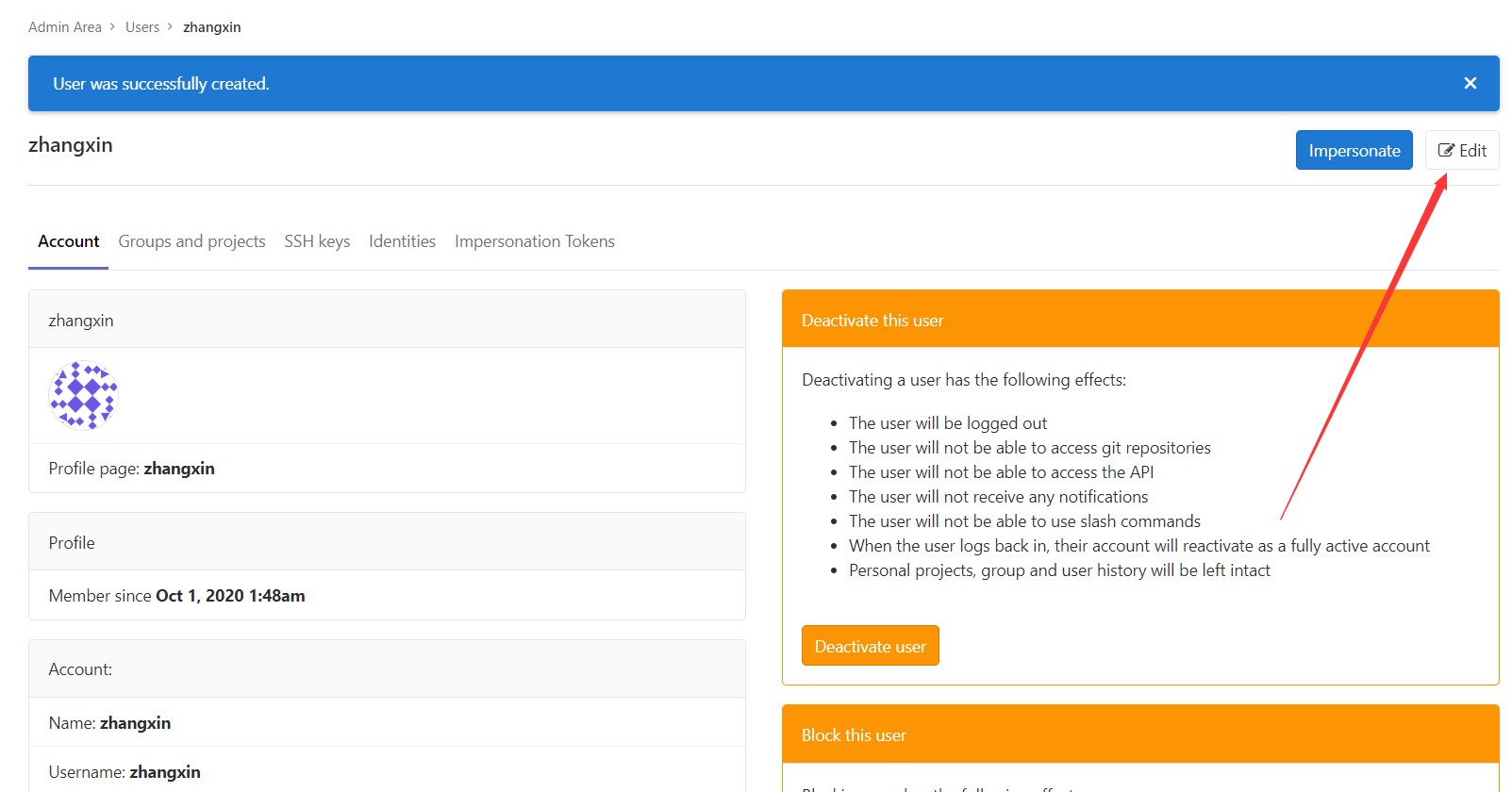Click the Username zhangxin row
This screenshot has width=1512, height=792.
[125, 772]
